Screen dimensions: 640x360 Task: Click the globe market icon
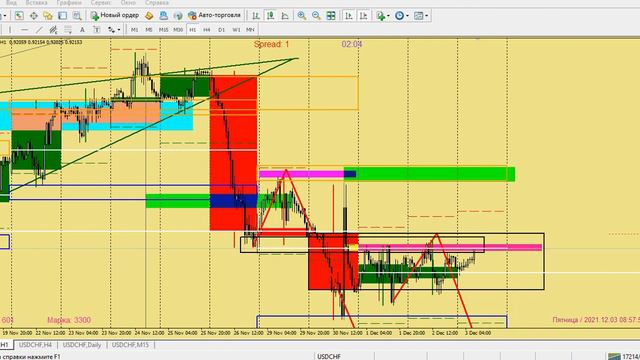pyautogui.click(x=178, y=16)
